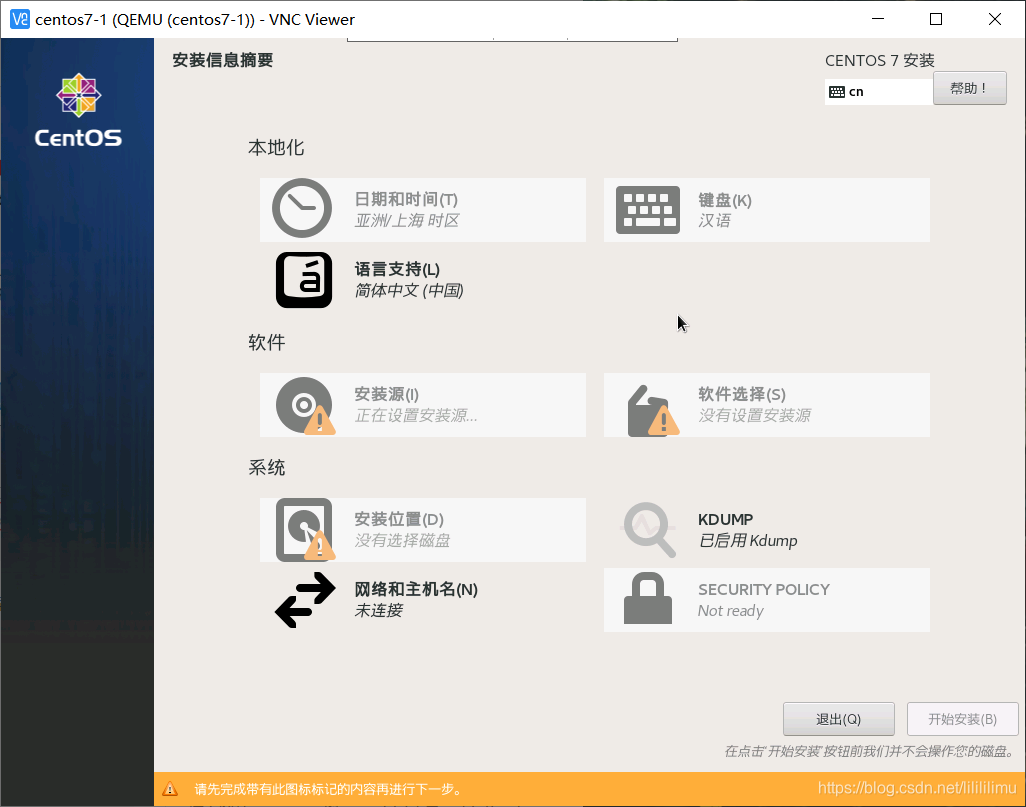Click status text 没有设置安装源
This screenshot has width=1026, height=807.
coord(754,416)
